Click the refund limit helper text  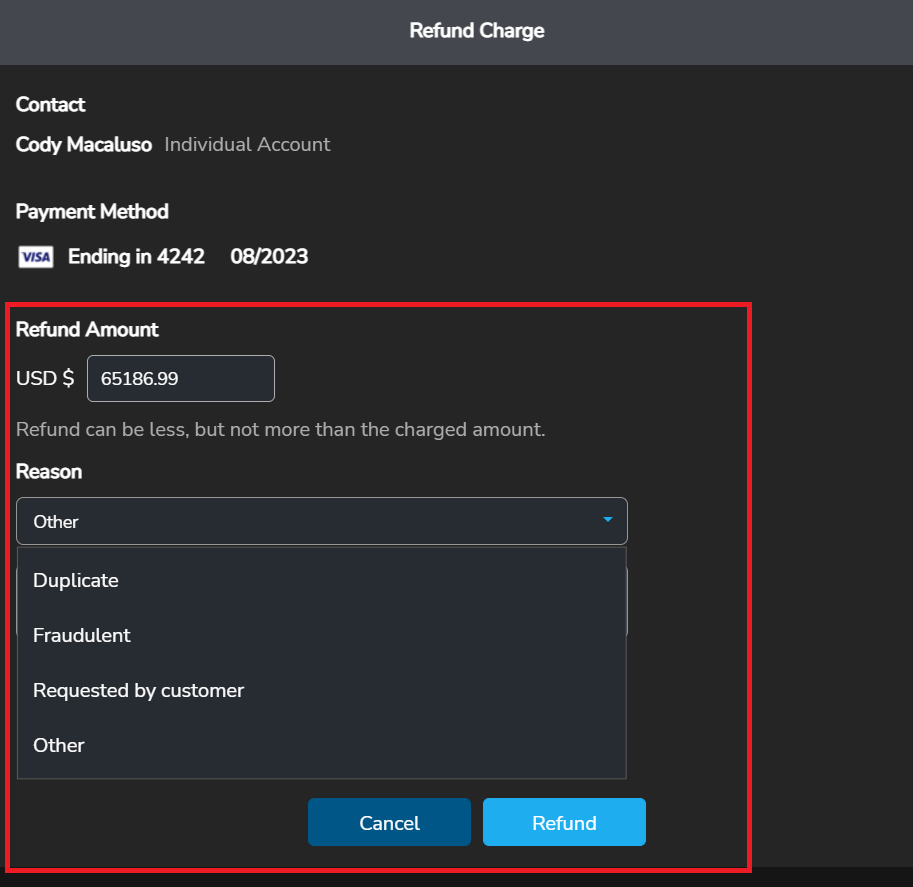tap(280, 431)
